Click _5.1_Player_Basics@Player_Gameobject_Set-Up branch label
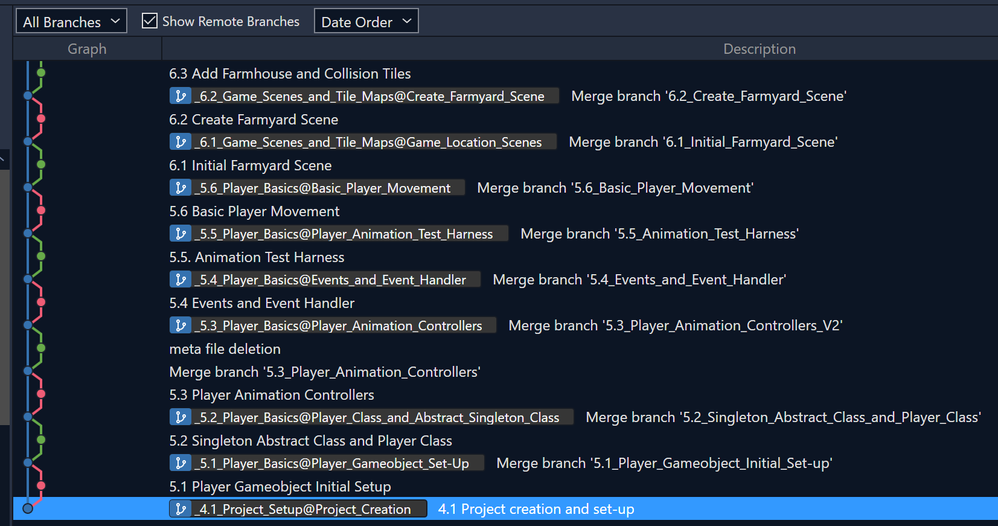 [327, 463]
